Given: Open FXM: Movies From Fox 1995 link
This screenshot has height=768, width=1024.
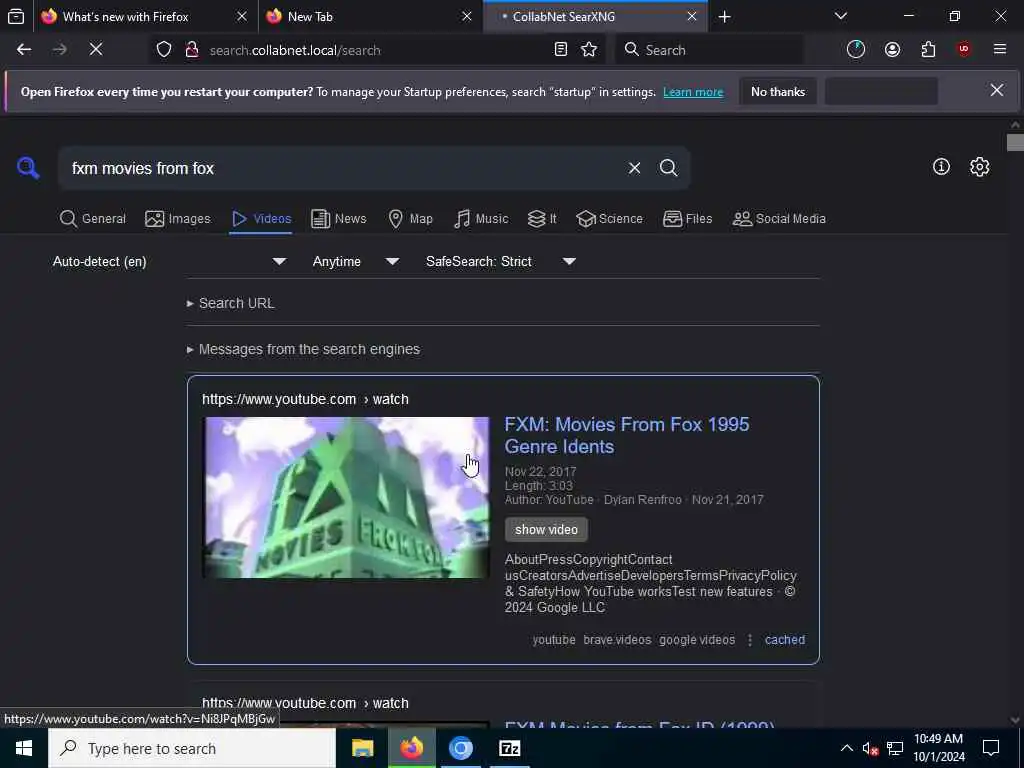Looking at the screenshot, I should 627,435.
